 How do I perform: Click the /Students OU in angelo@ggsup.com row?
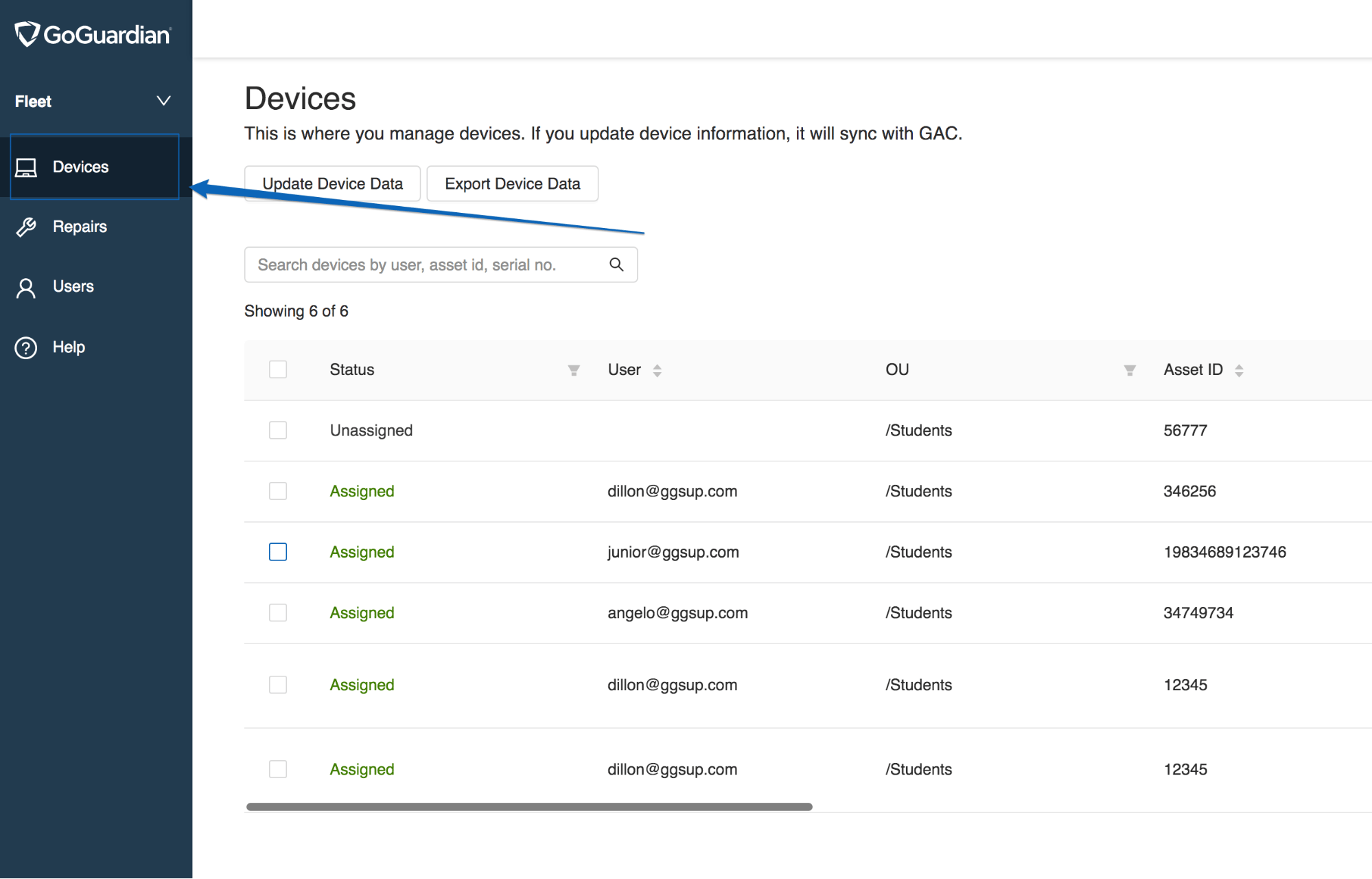pyautogui.click(x=919, y=613)
